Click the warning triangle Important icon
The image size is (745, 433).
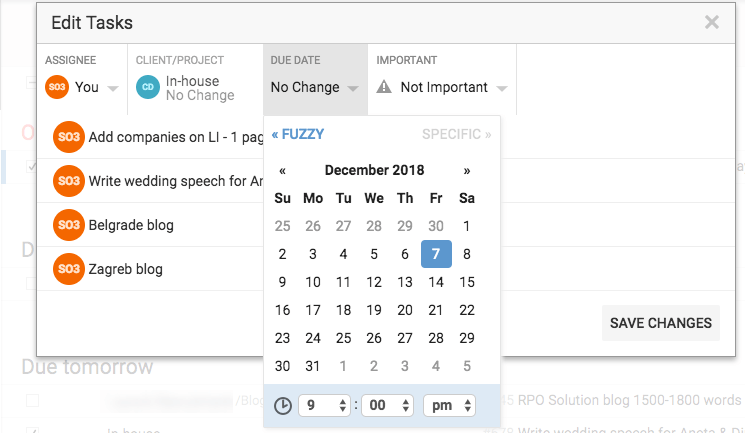[384, 87]
